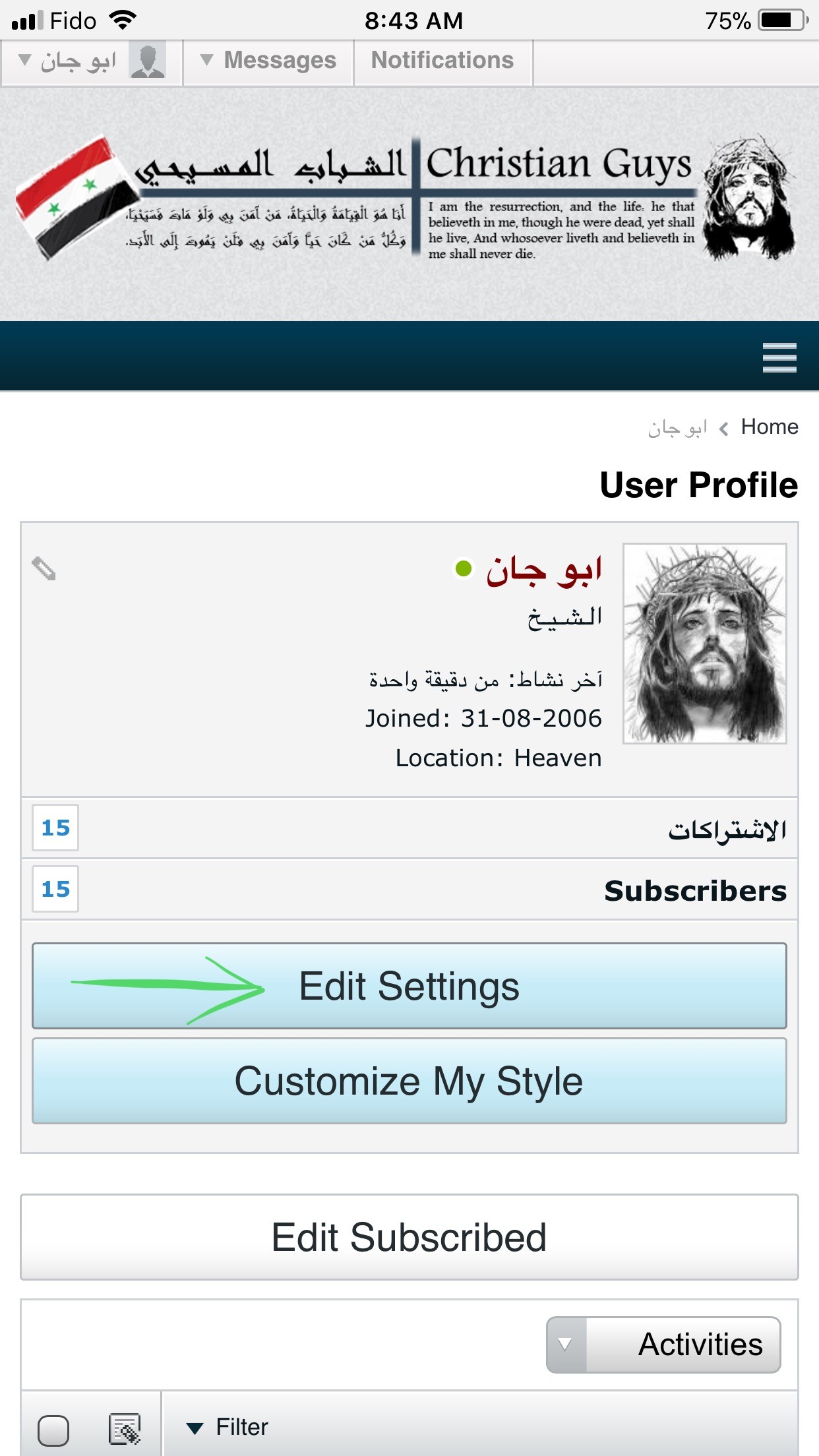819x1456 pixels.
Task: Click the inline moderation icon beside checkbox
Action: point(124,1429)
